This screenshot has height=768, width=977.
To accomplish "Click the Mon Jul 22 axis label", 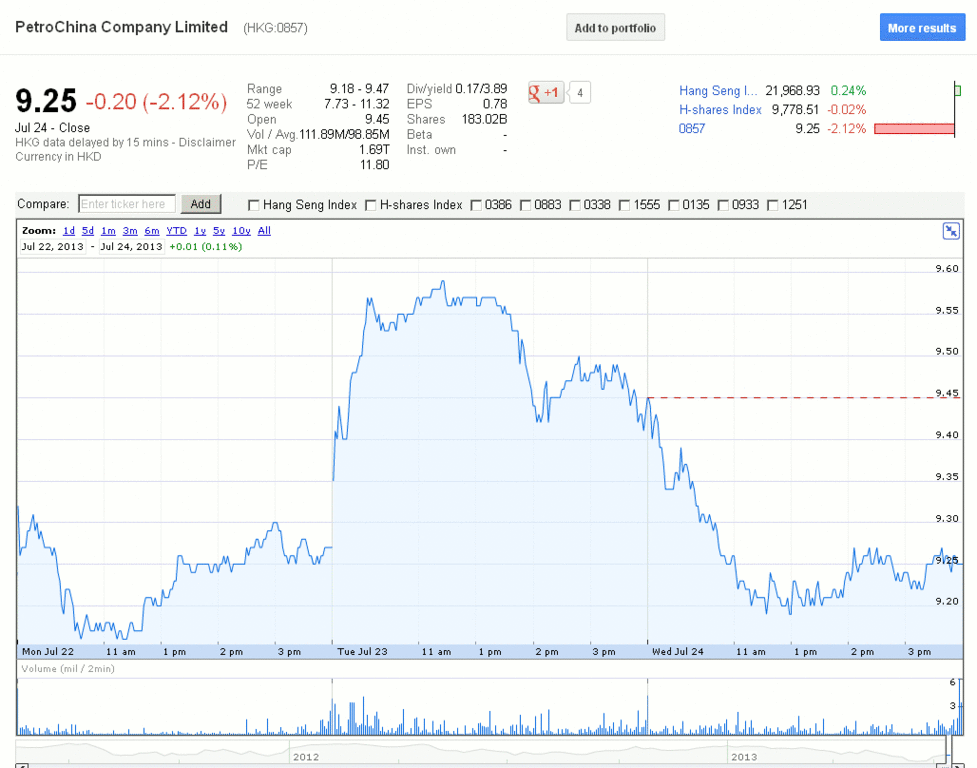I will 48,652.
